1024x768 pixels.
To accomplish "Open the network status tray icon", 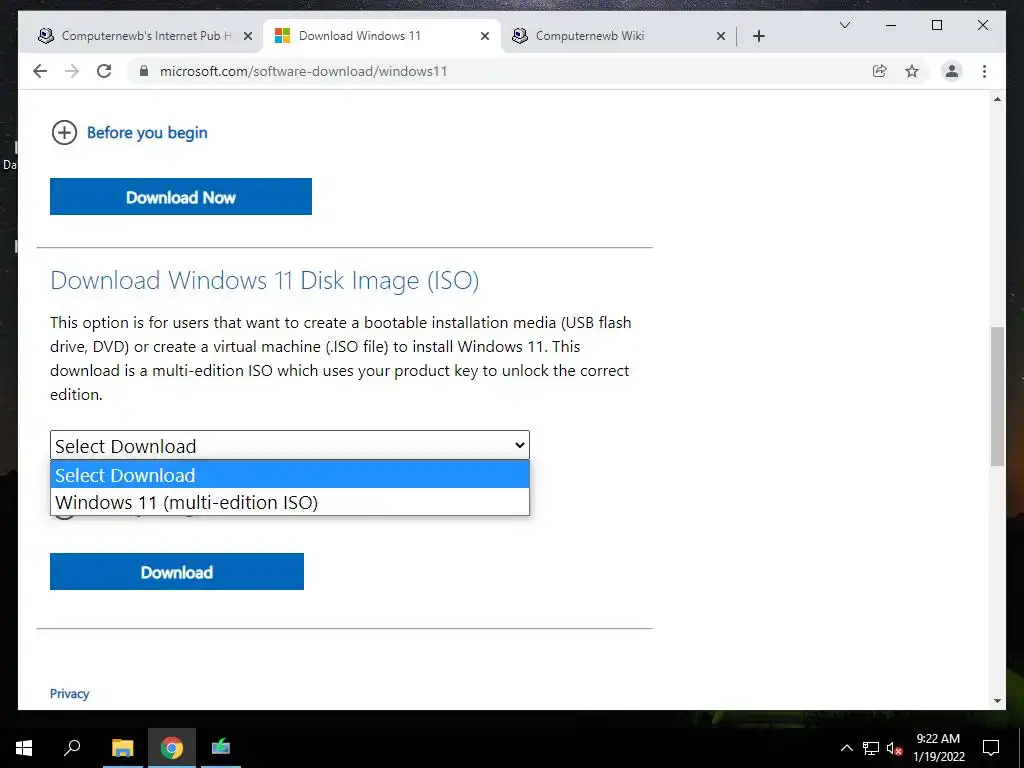I will [871, 748].
